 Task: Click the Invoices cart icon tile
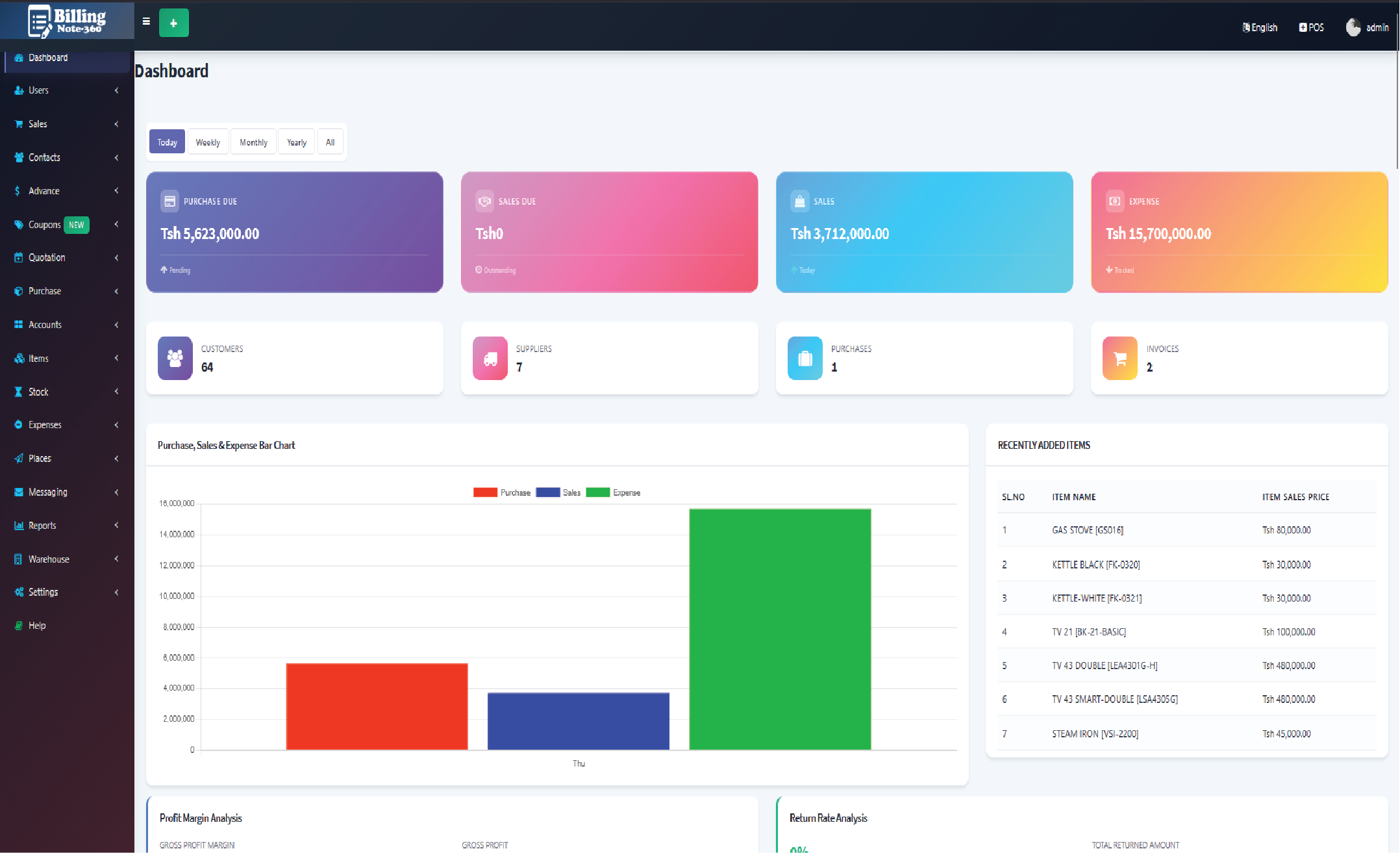[x=1120, y=358]
